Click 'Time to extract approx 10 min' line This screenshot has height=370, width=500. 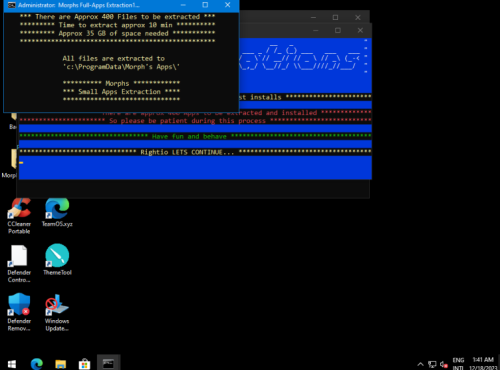(x=117, y=25)
